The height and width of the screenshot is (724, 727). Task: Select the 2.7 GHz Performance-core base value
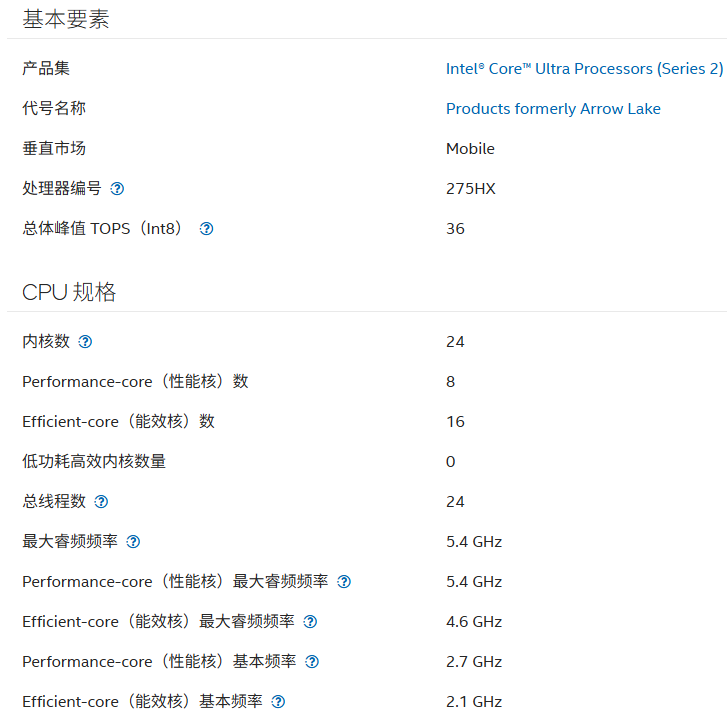pyautogui.click(x=474, y=661)
